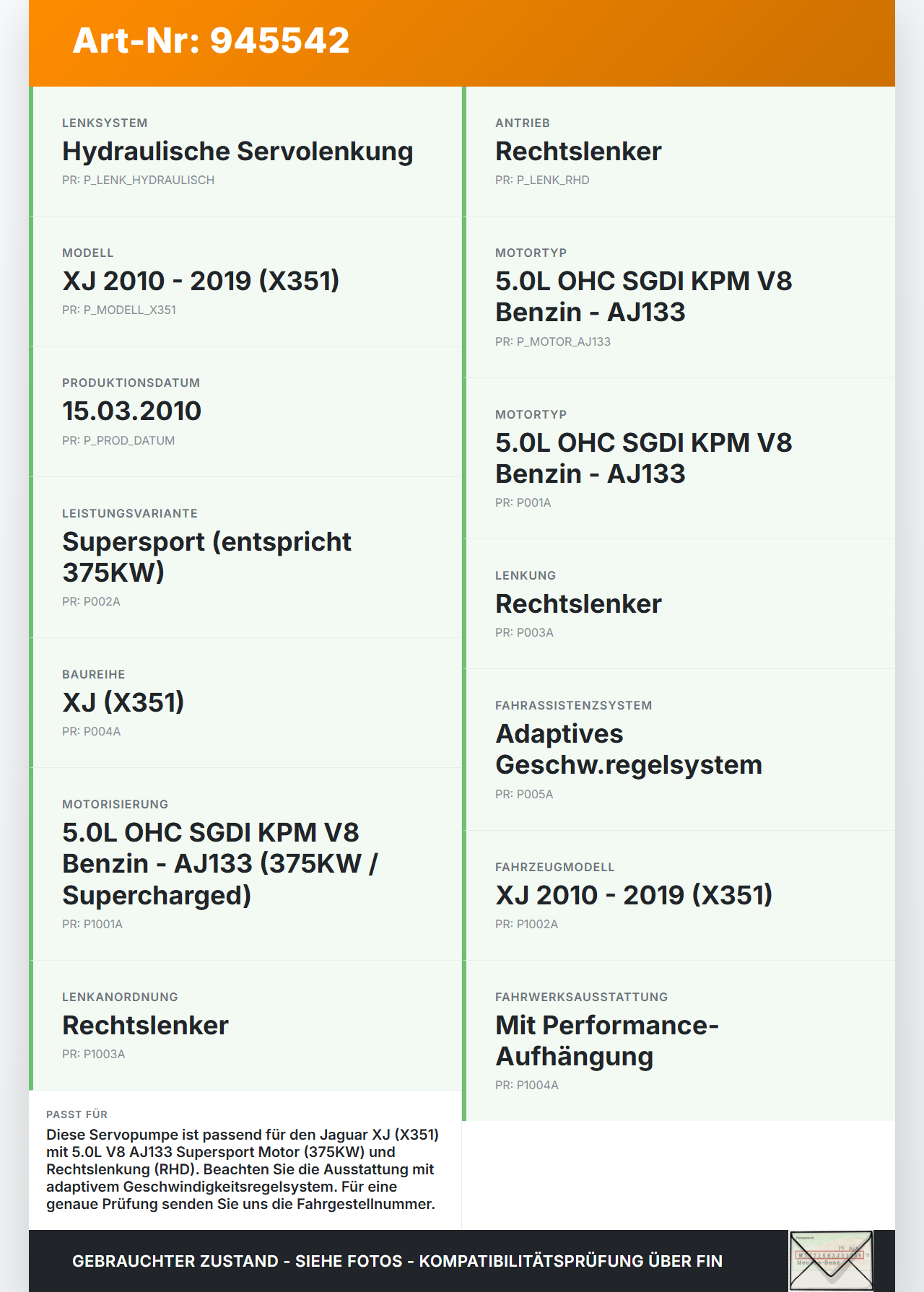The width and height of the screenshot is (924, 1292).
Task: Select the Mit Performance-Aufhängung card
Action: tap(679, 1041)
